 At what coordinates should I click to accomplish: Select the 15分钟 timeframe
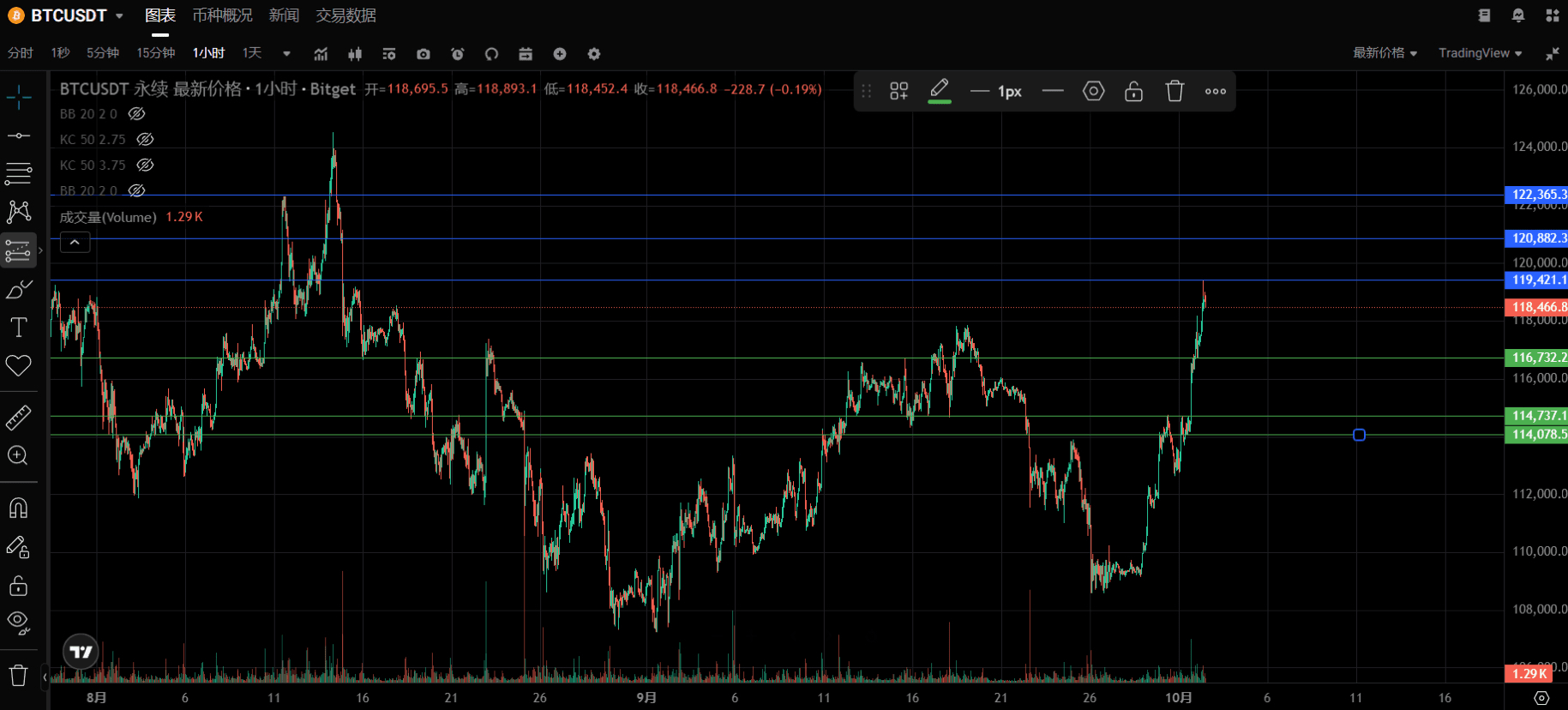[155, 53]
